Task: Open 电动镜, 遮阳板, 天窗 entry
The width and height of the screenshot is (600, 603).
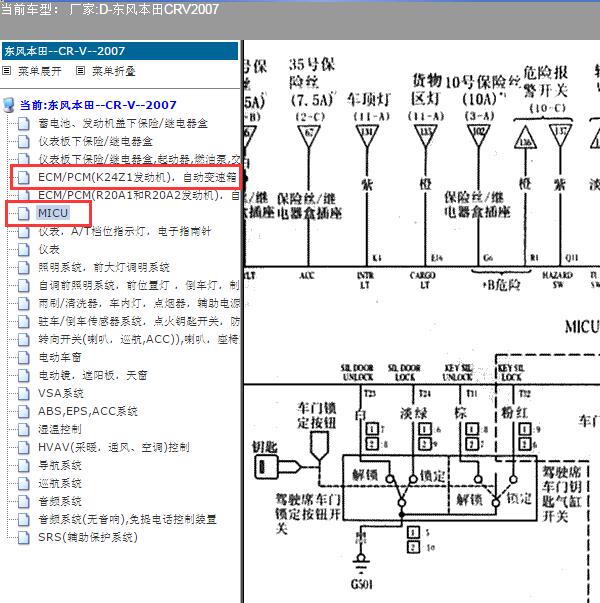Action: (93, 375)
